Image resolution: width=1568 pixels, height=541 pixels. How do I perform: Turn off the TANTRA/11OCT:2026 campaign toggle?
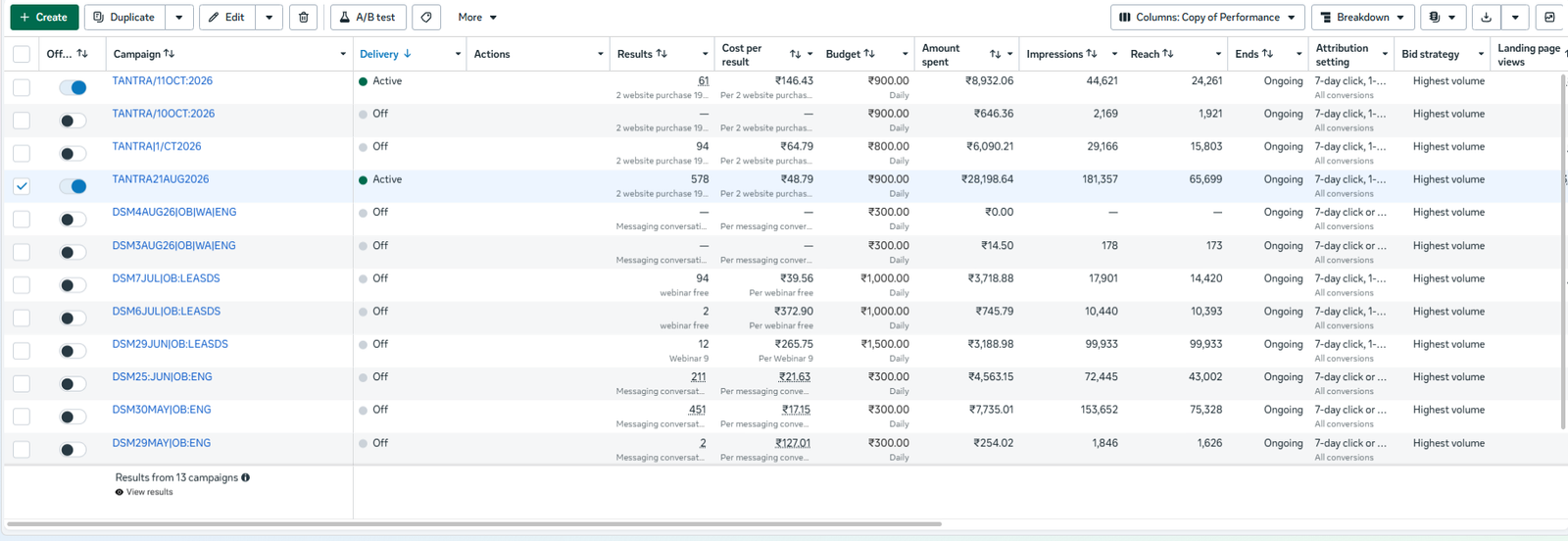(73, 87)
